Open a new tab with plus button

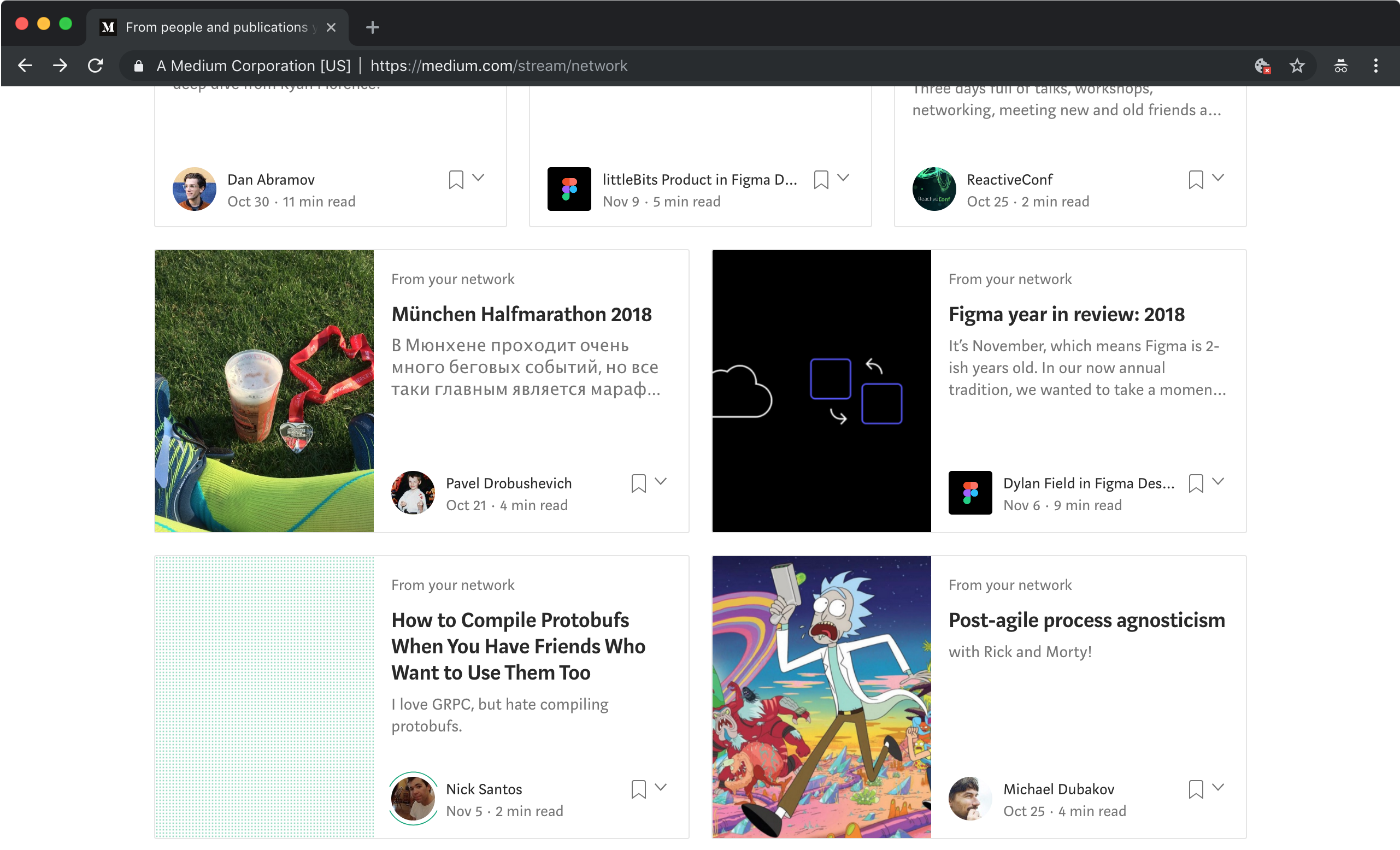tap(372, 27)
